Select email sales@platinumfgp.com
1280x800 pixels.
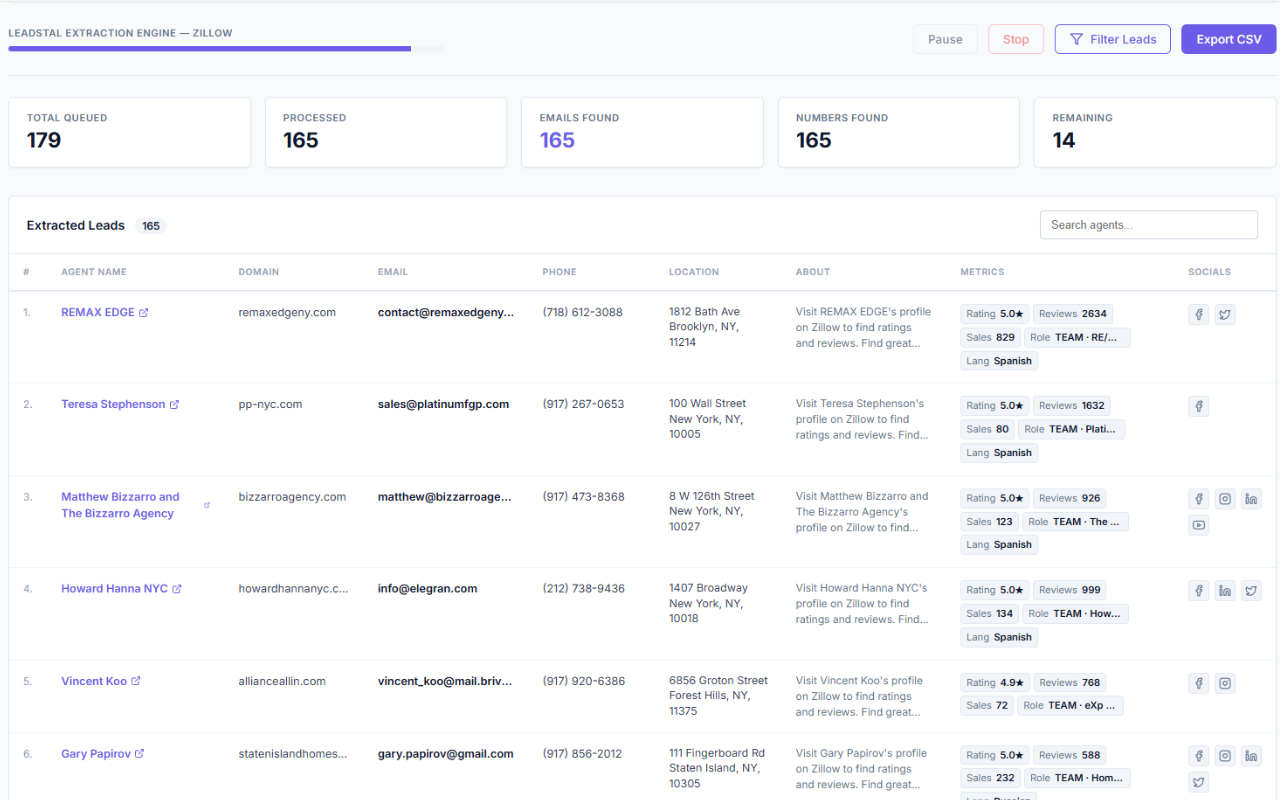point(443,405)
